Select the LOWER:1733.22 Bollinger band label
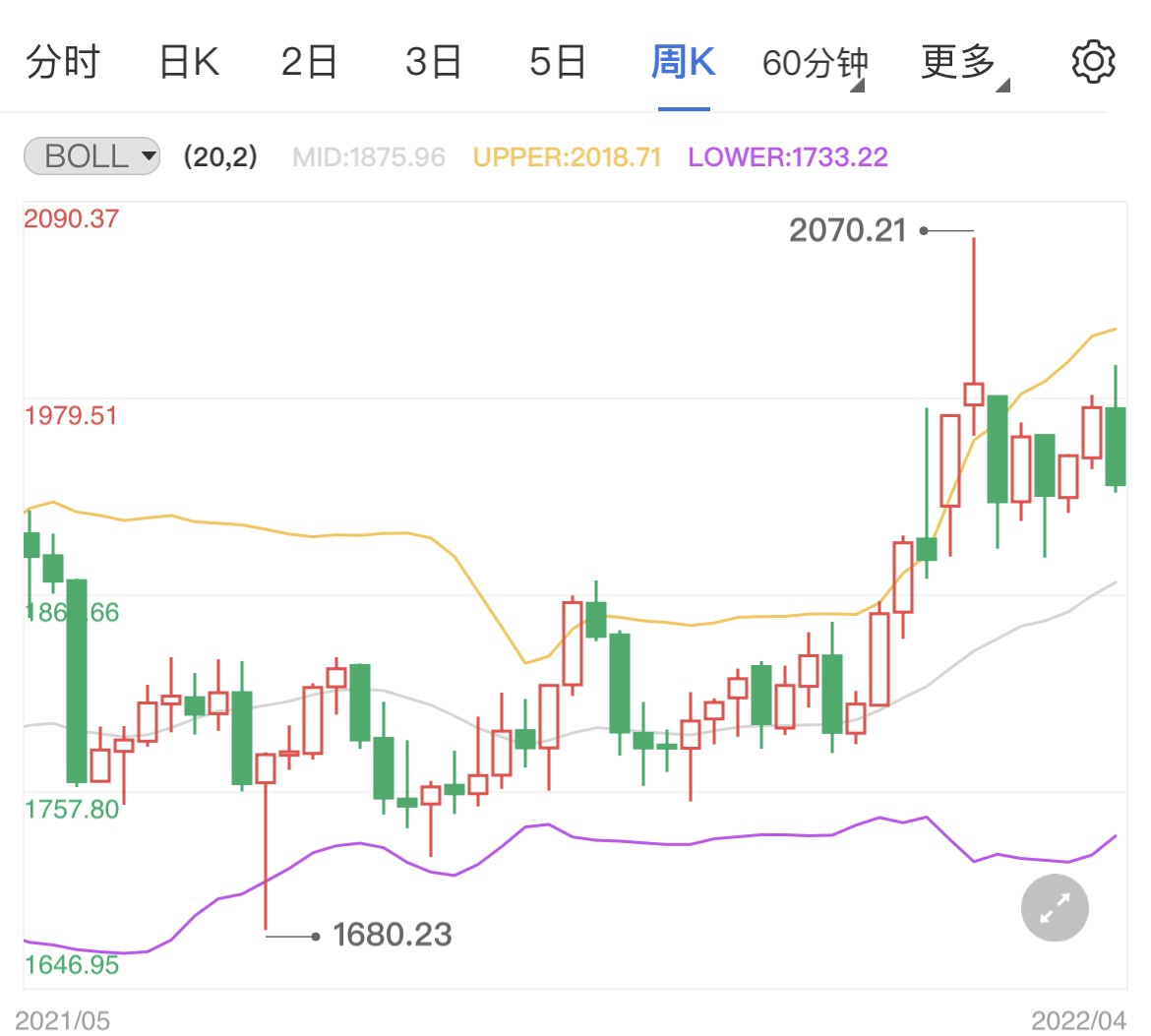Screen dimensions: 1151x1036 point(787,157)
